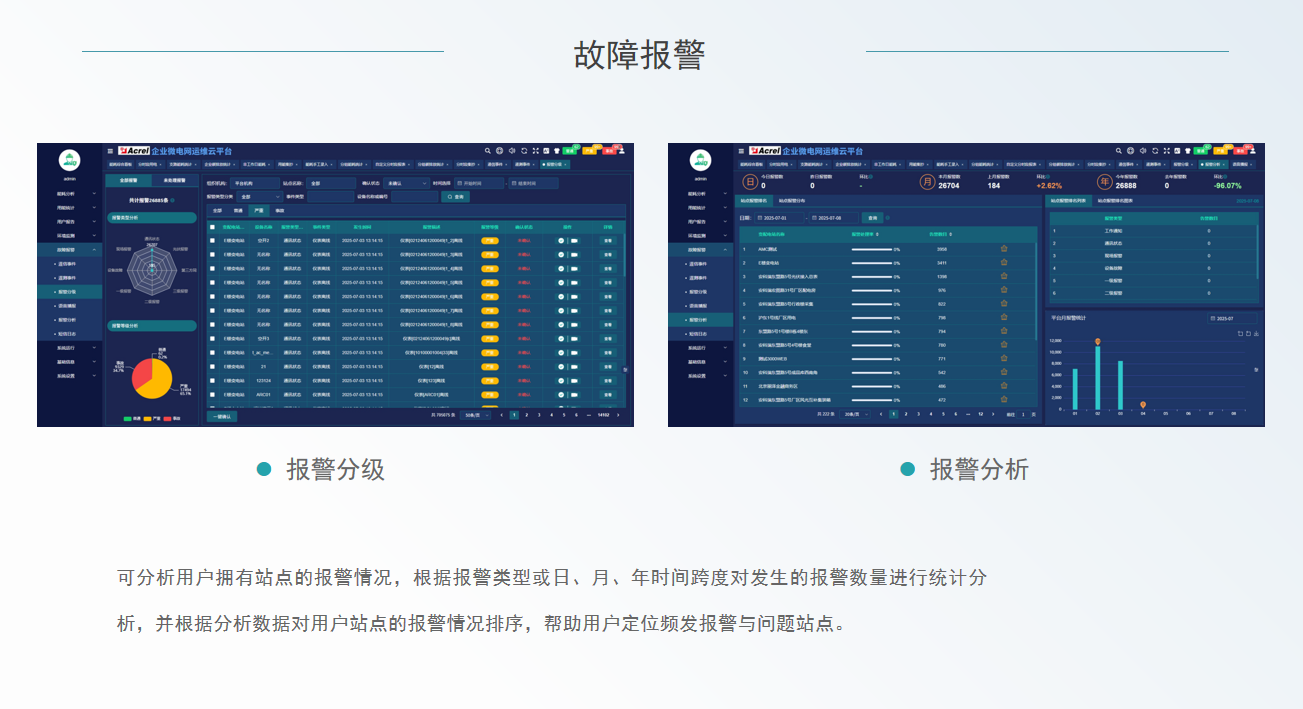
Task: Click star icon in AMC测试 ranking row
Action: (1004, 249)
